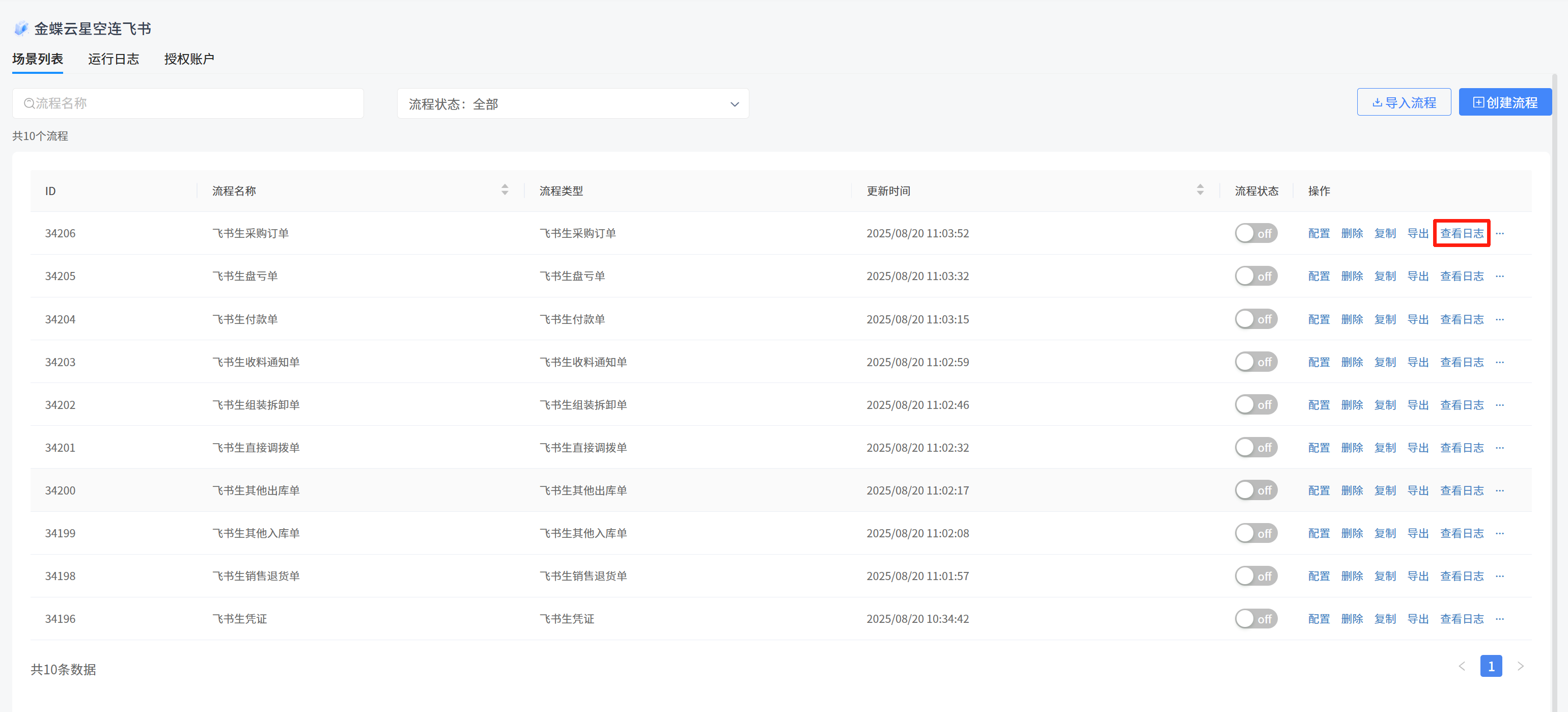Expand the 流程状态 filter dropdown
The image size is (1568, 712).
572,104
